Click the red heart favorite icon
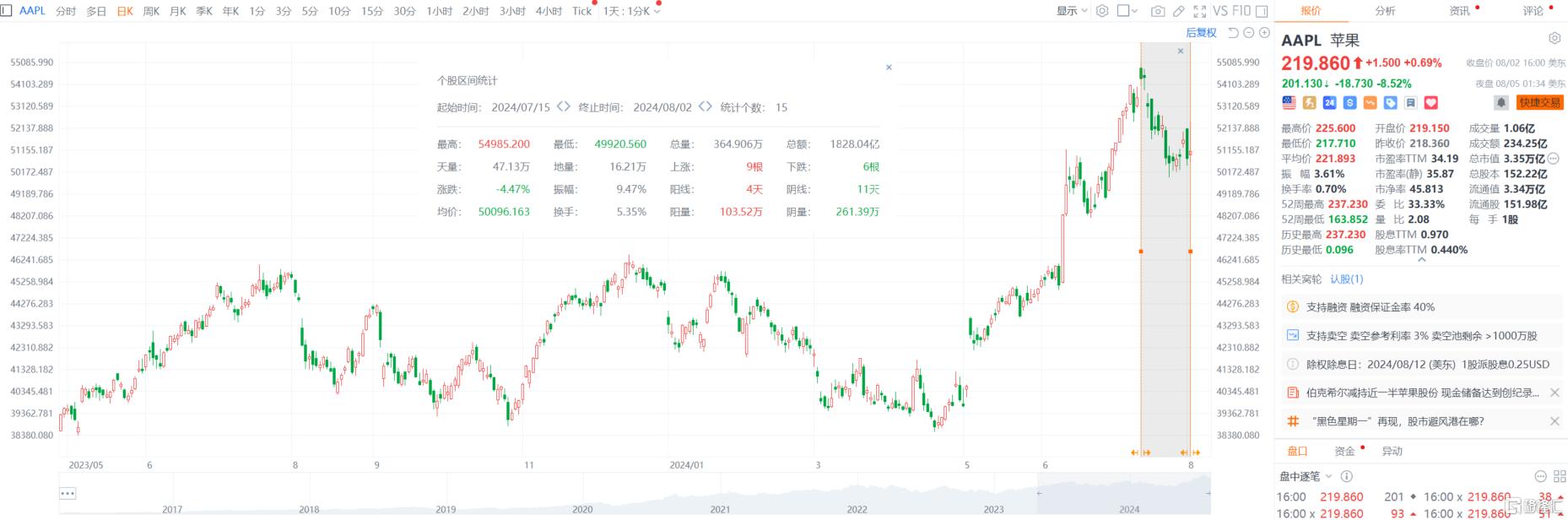The width and height of the screenshot is (1568, 520). [x=1431, y=102]
